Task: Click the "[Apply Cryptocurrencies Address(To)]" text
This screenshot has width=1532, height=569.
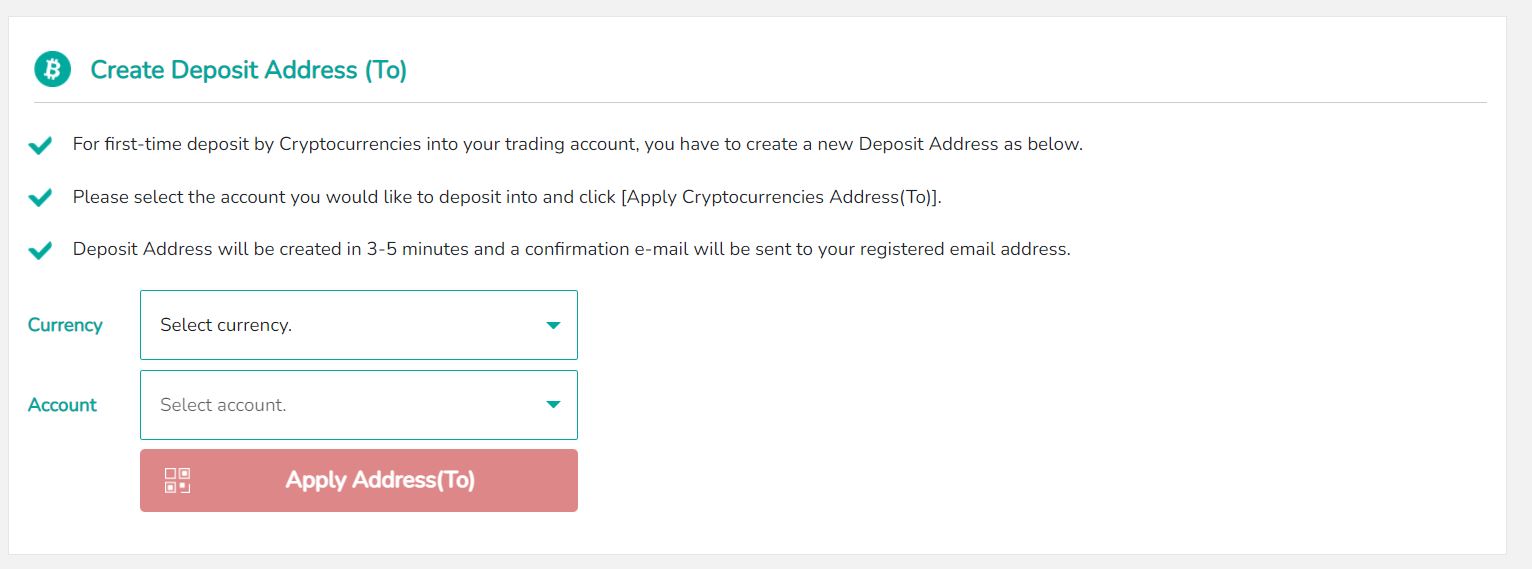Action: point(781,197)
